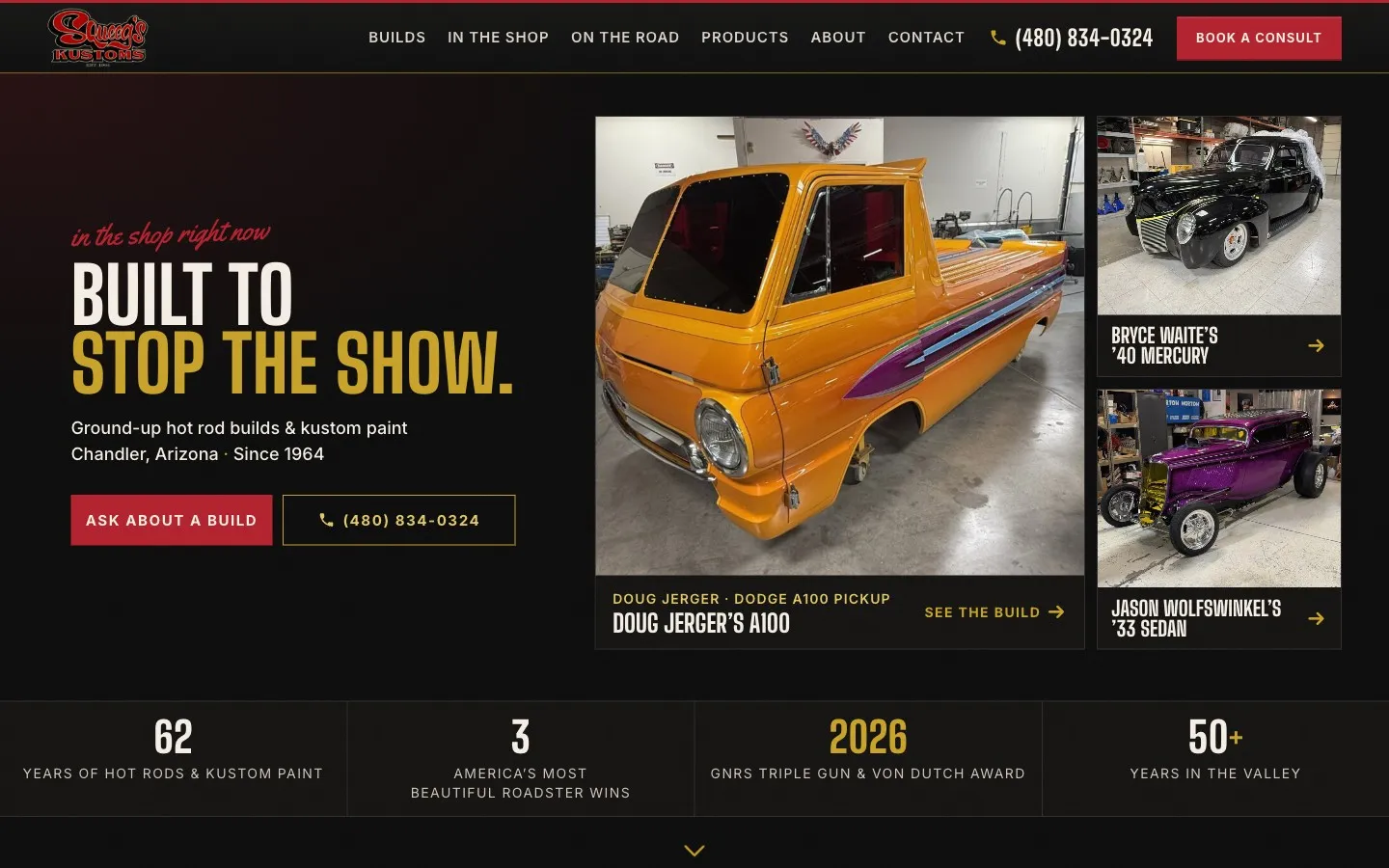
Task: Click the 50+ Years In The Valley stat
Action: point(1215,759)
